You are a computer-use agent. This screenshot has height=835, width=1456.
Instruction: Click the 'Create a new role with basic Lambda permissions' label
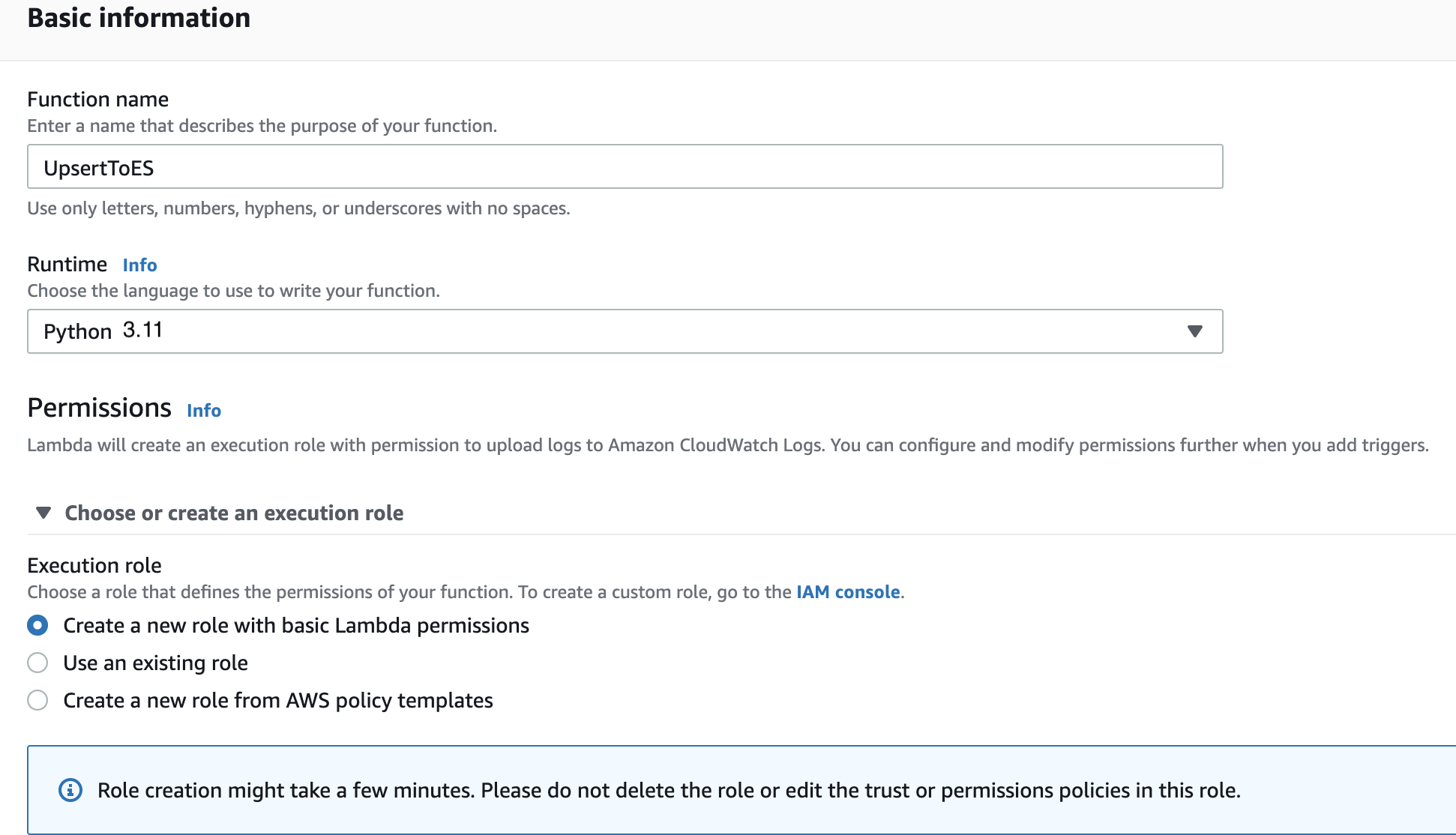pyautogui.click(x=296, y=625)
